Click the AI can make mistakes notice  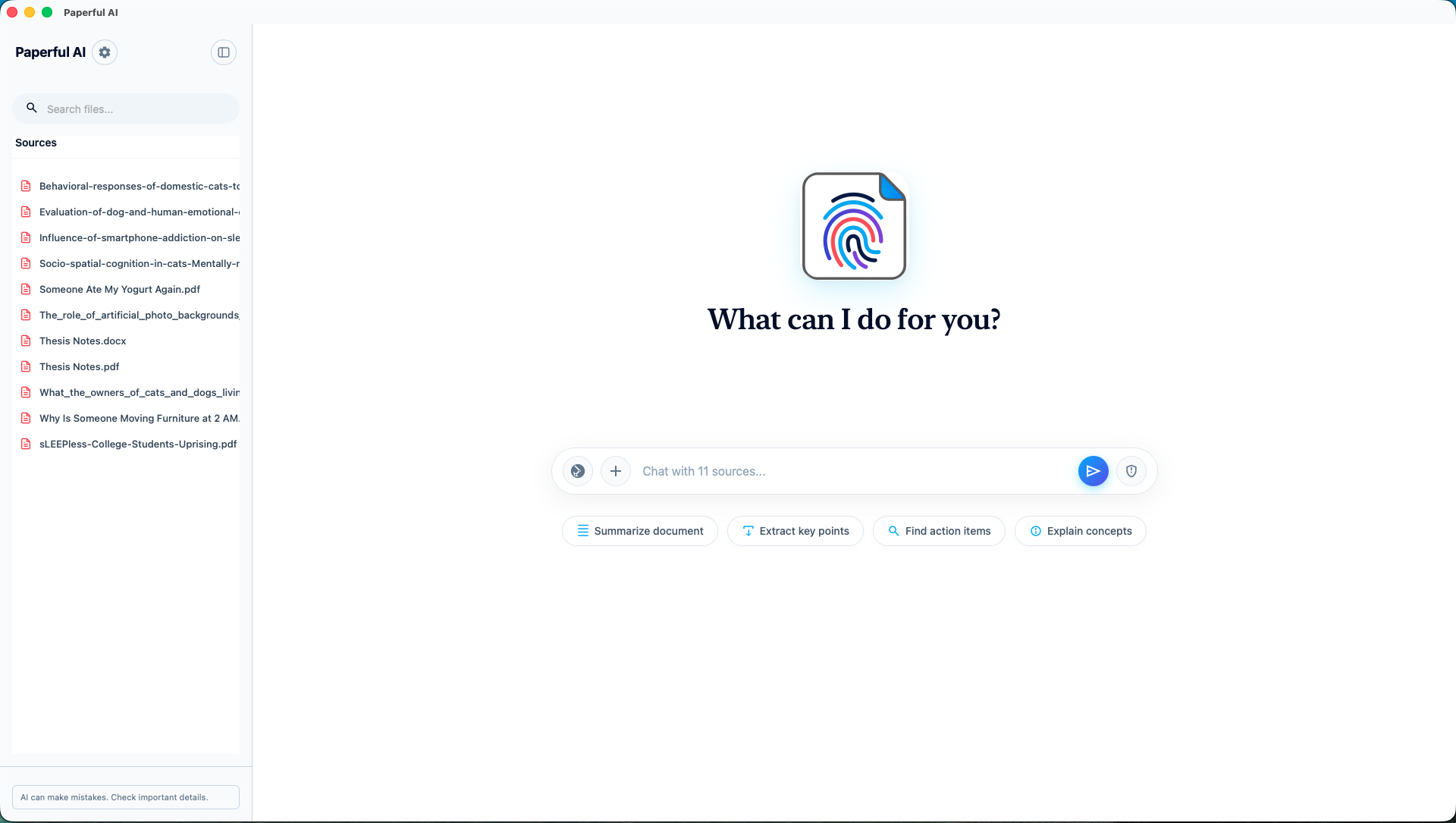click(x=126, y=797)
